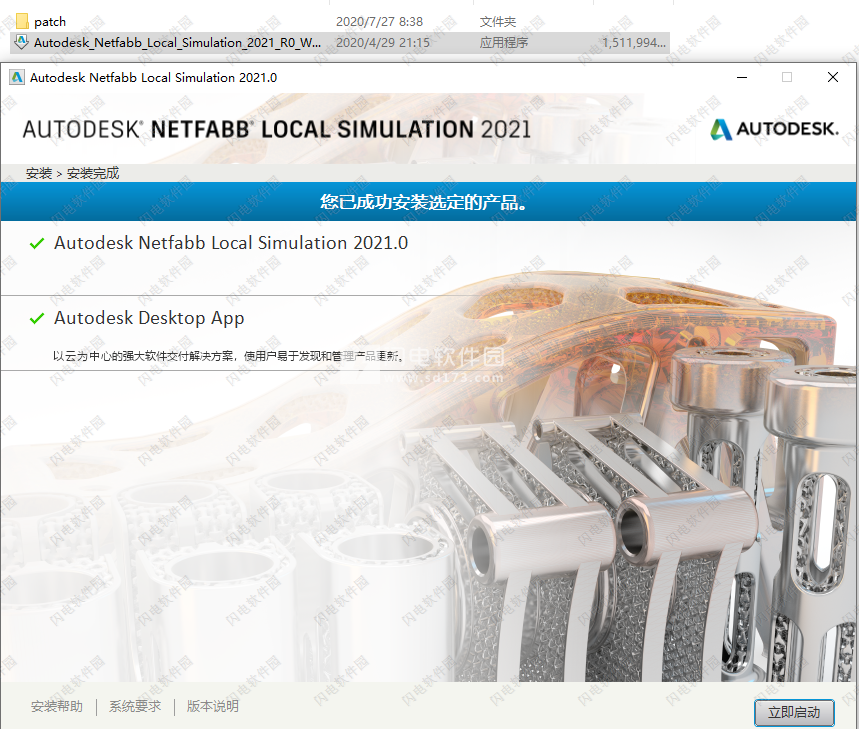Screen dimensions: 859x729
Task: Click the Autodesk Netfabb Local Simulation 2021.0 product row
Action: [428, 258]
